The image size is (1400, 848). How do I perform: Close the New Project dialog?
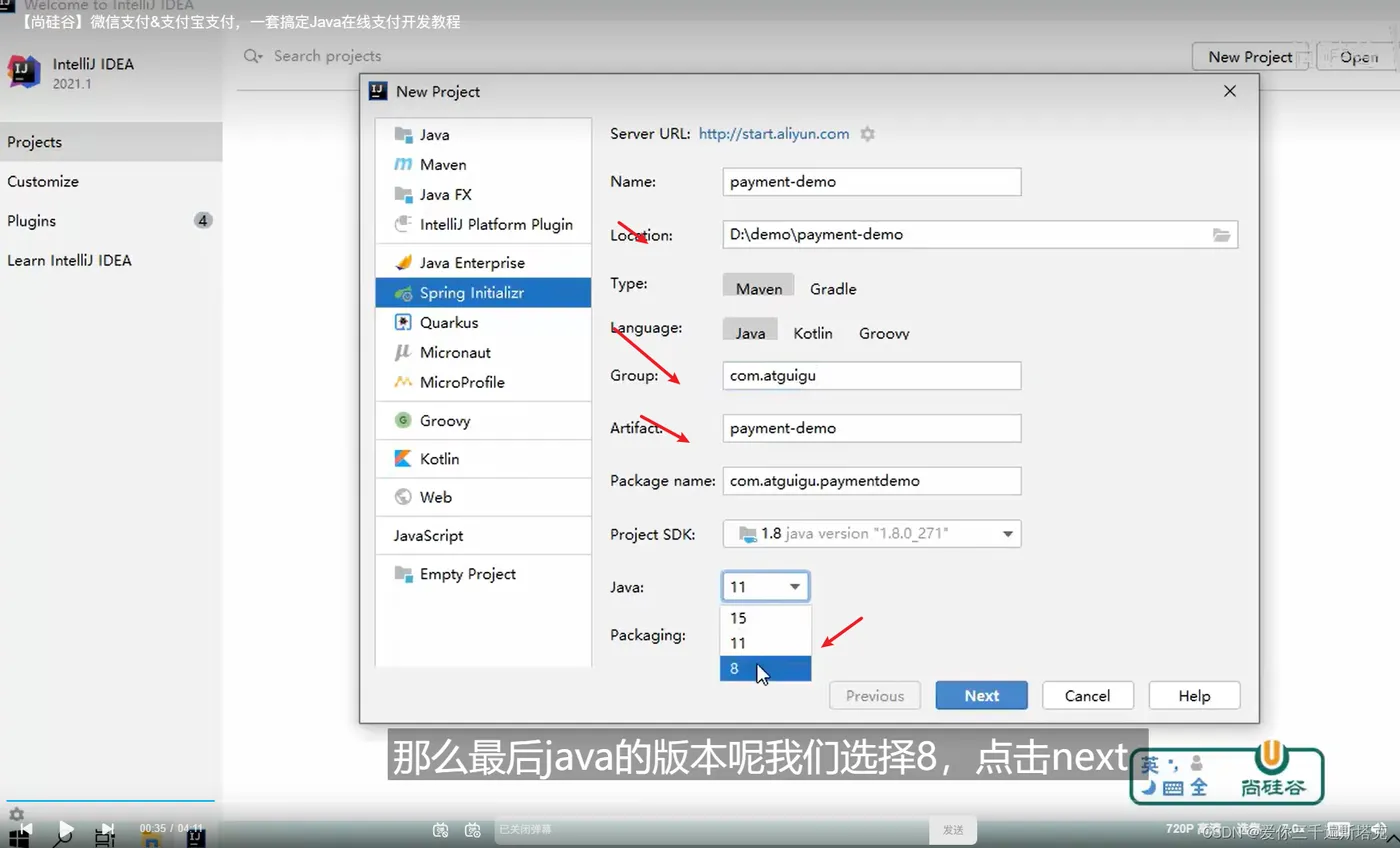tap(1230, 91)
